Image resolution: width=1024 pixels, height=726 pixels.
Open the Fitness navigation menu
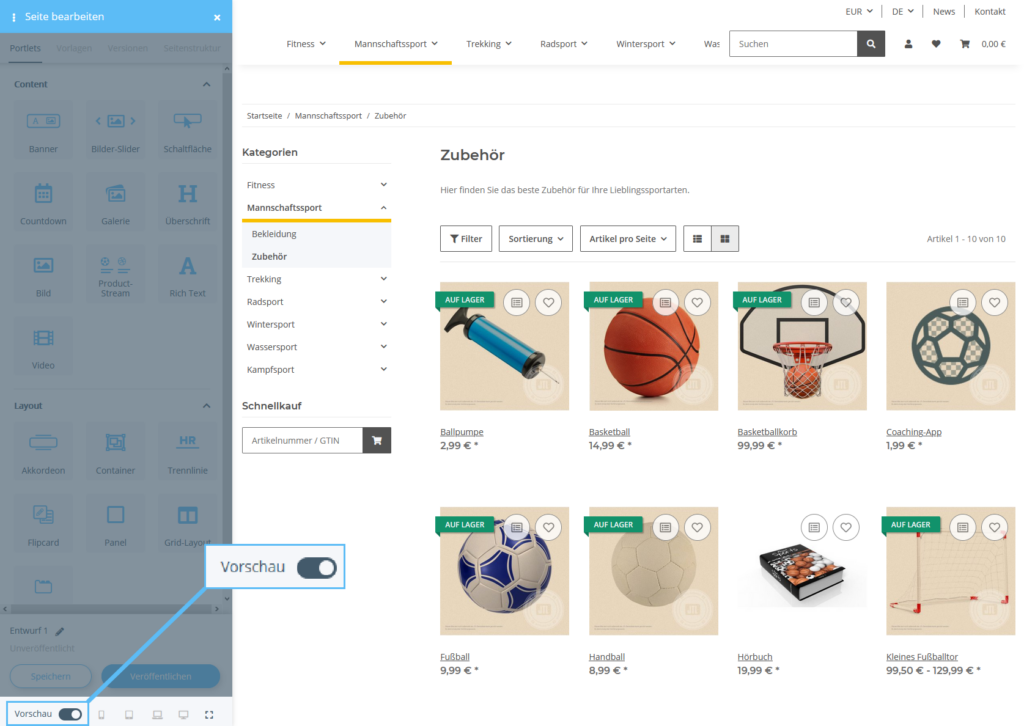click(306, 44)
